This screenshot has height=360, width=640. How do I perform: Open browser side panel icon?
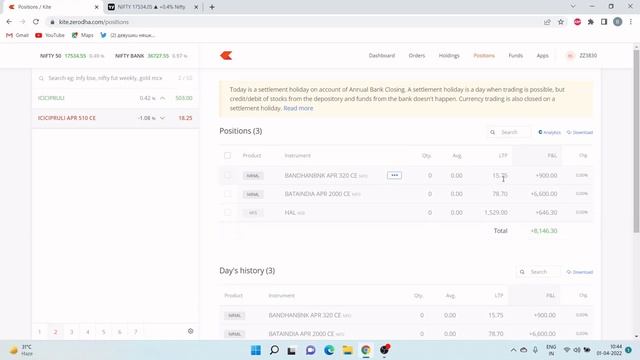click(x=604, y=22)
